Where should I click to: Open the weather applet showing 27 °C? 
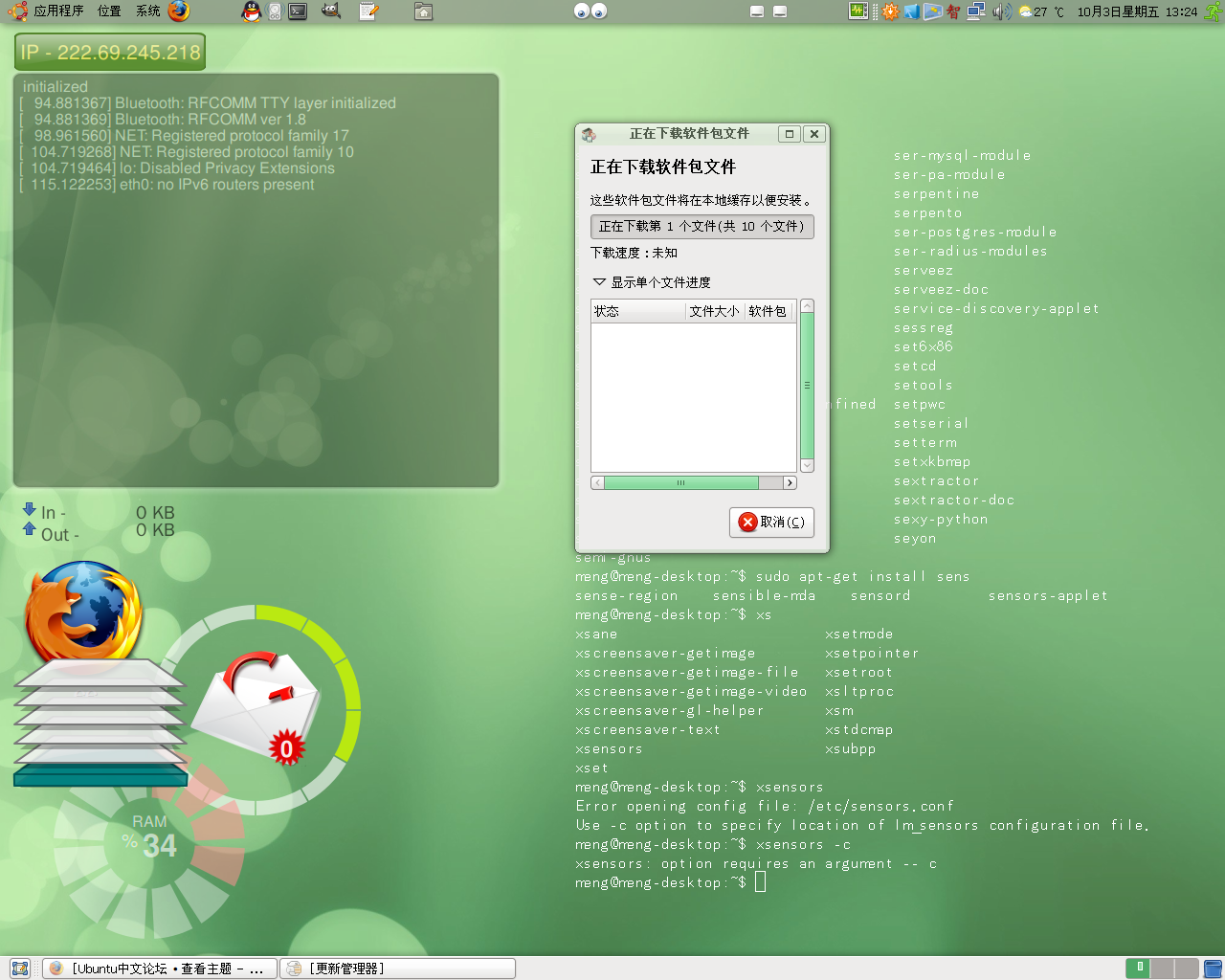(1042, 11)
